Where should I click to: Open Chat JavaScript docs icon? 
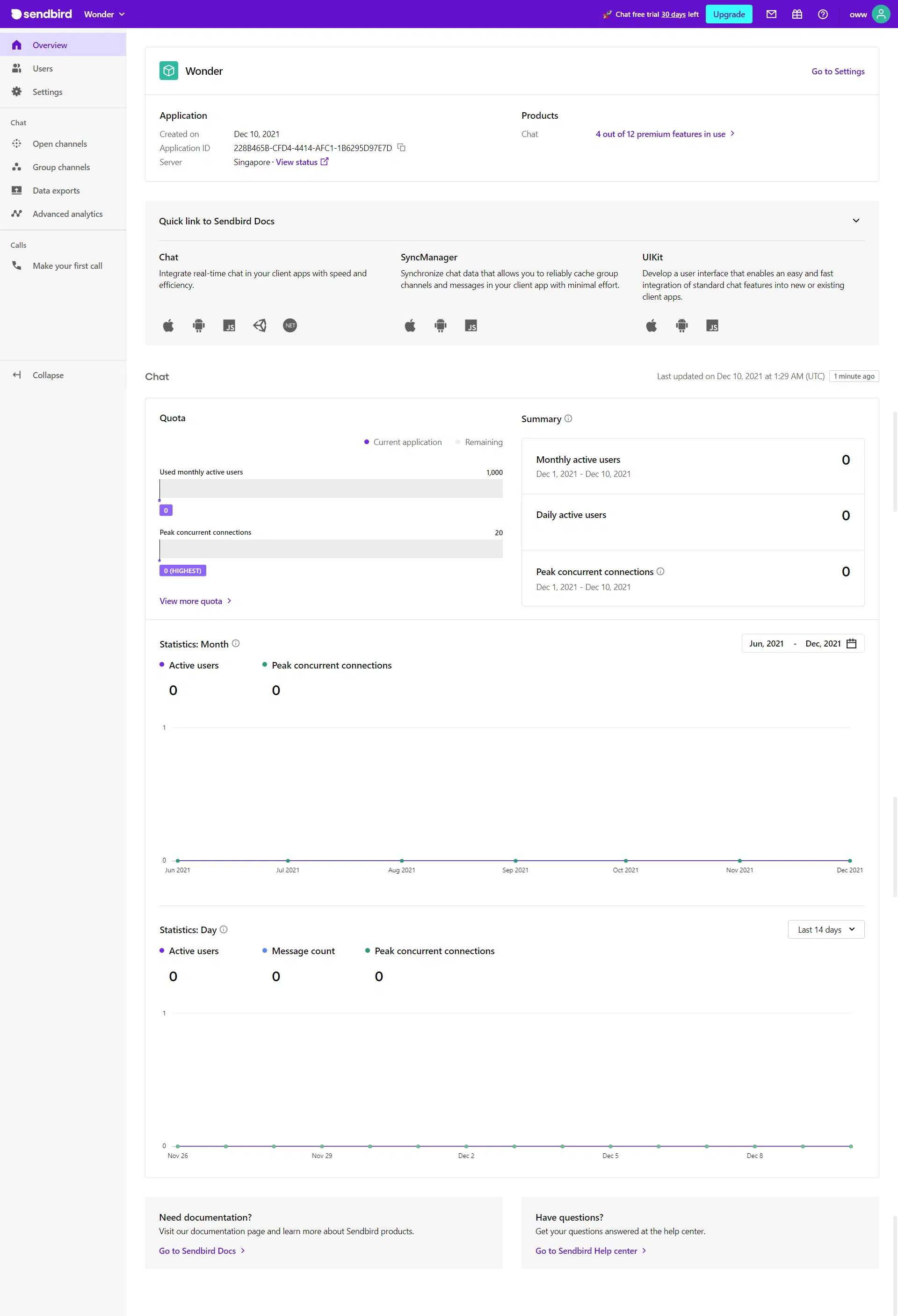[229, 325]
